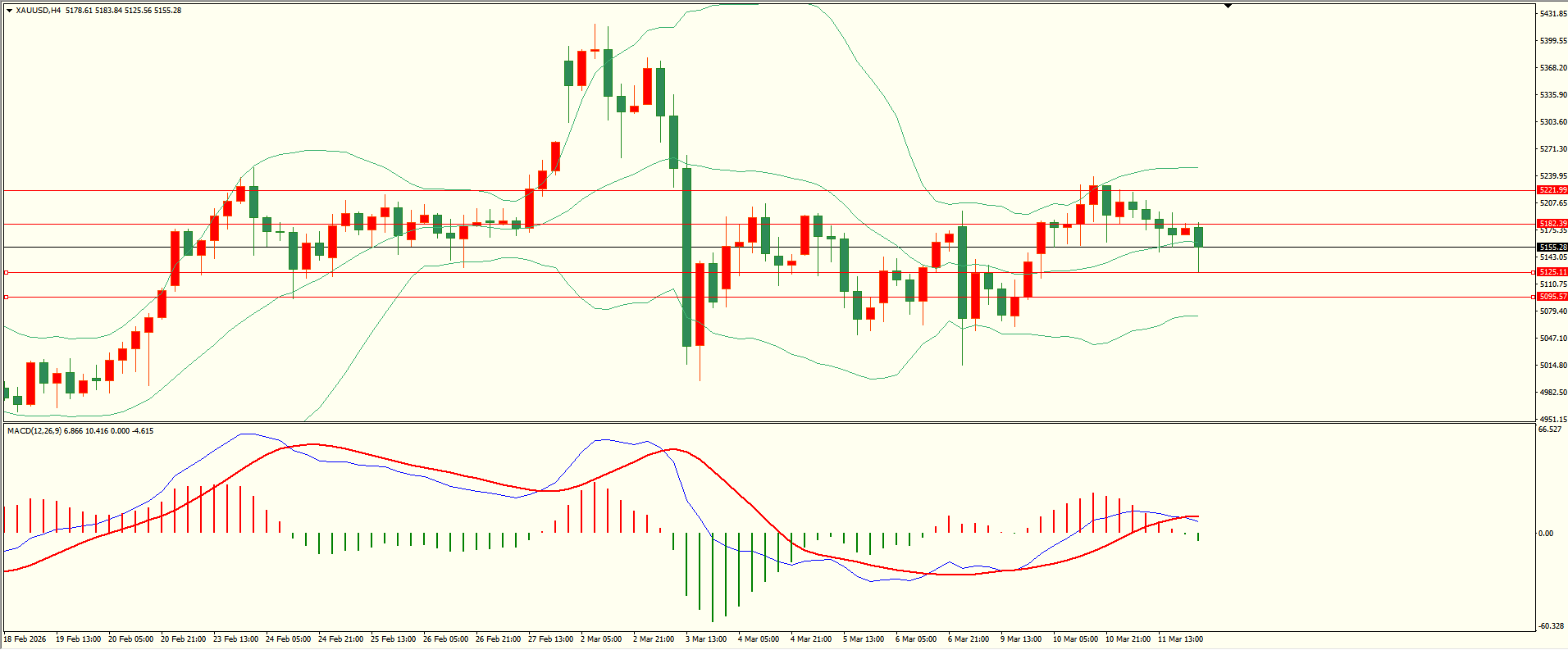
Task: Click the 66.527 value on MACD scale
Action: click(1549, 430)
